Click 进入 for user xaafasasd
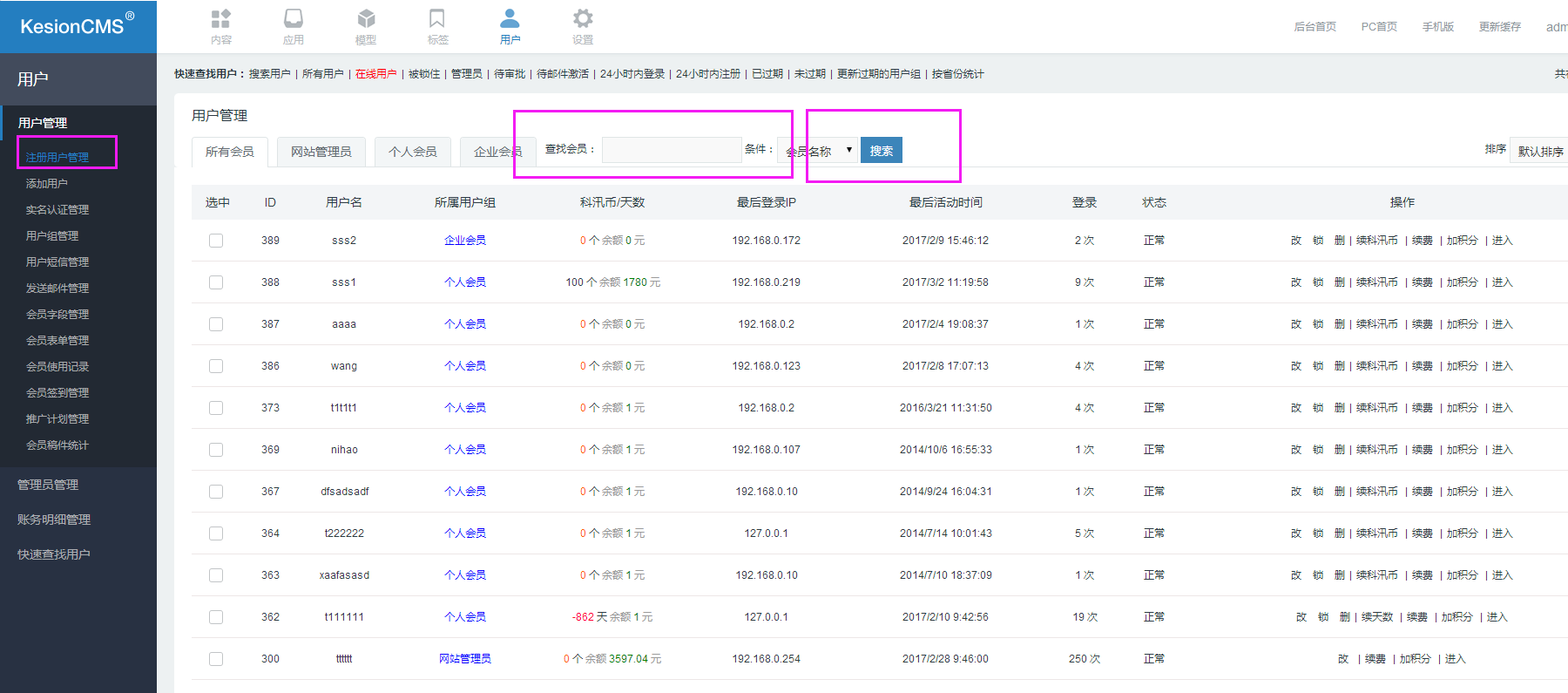1568x693 pixels. [x=1503, y=575]
